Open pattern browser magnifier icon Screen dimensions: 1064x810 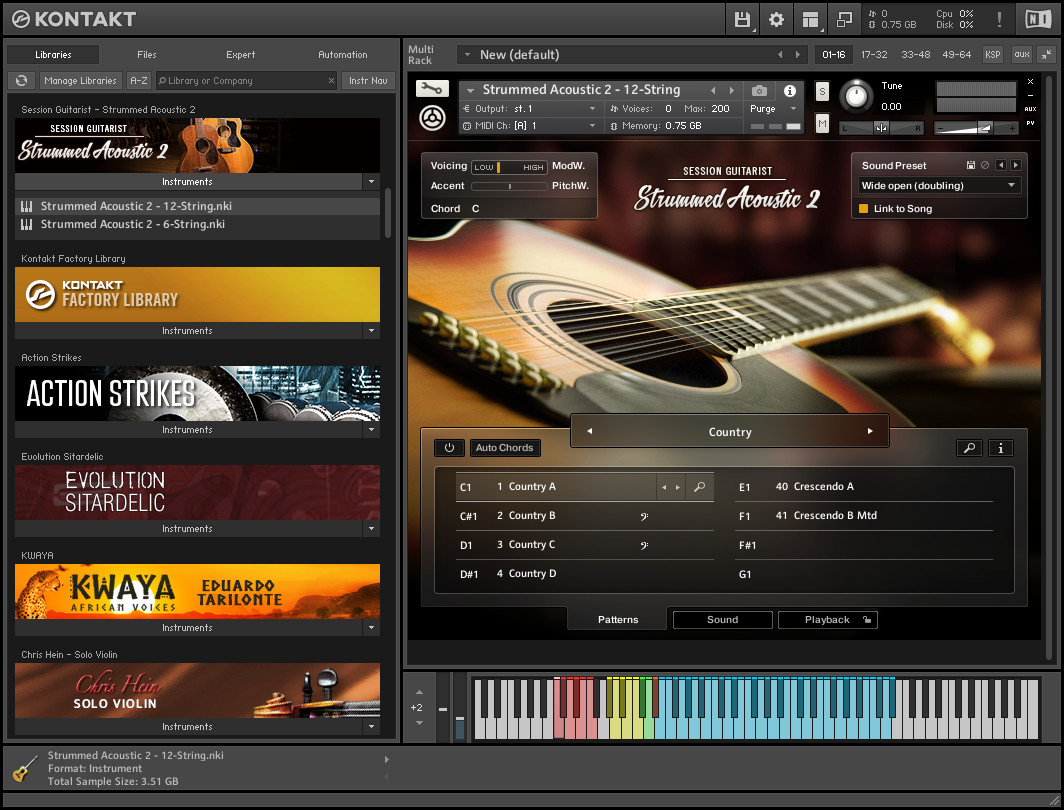[969, 448]
